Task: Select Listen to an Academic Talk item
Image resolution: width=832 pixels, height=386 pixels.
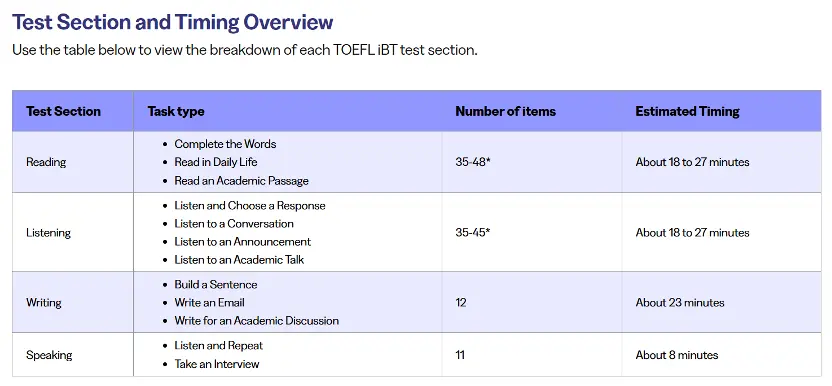Action: coord(239,260)
